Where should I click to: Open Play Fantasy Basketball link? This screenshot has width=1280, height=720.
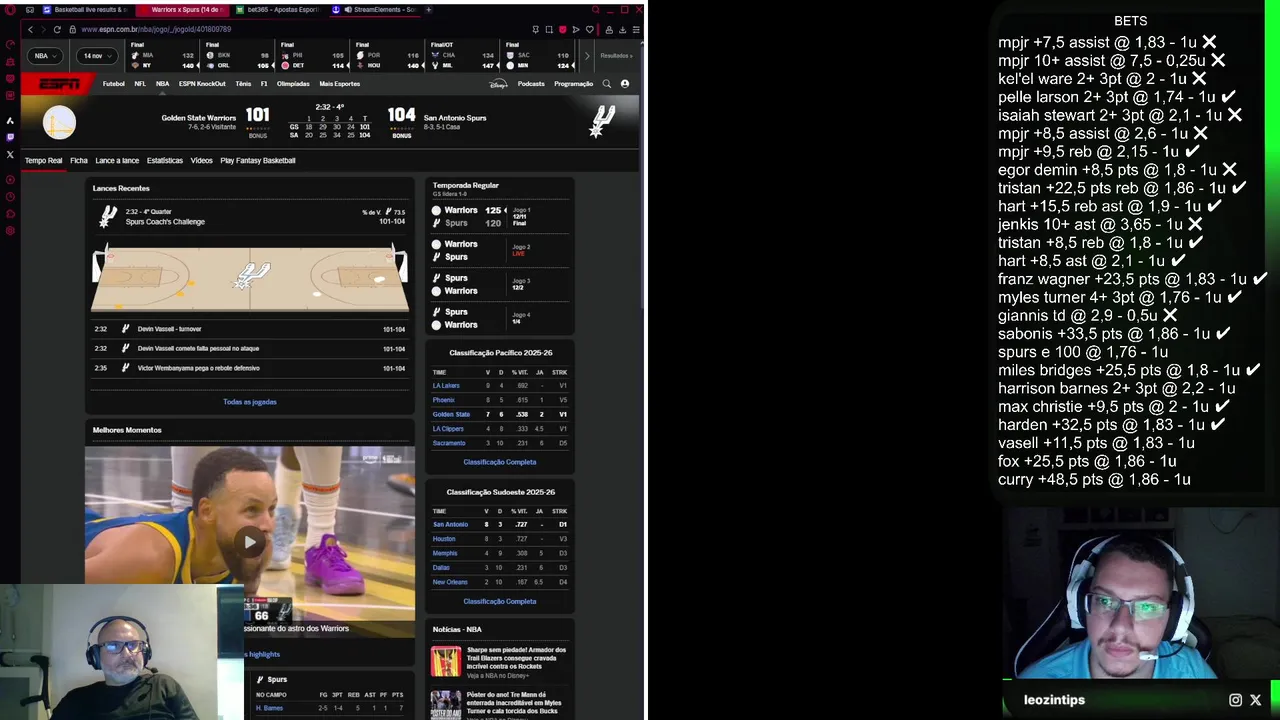point(258,160)
